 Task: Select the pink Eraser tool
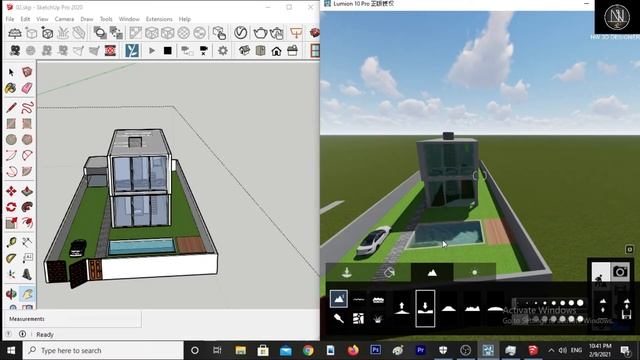point(27,88)
